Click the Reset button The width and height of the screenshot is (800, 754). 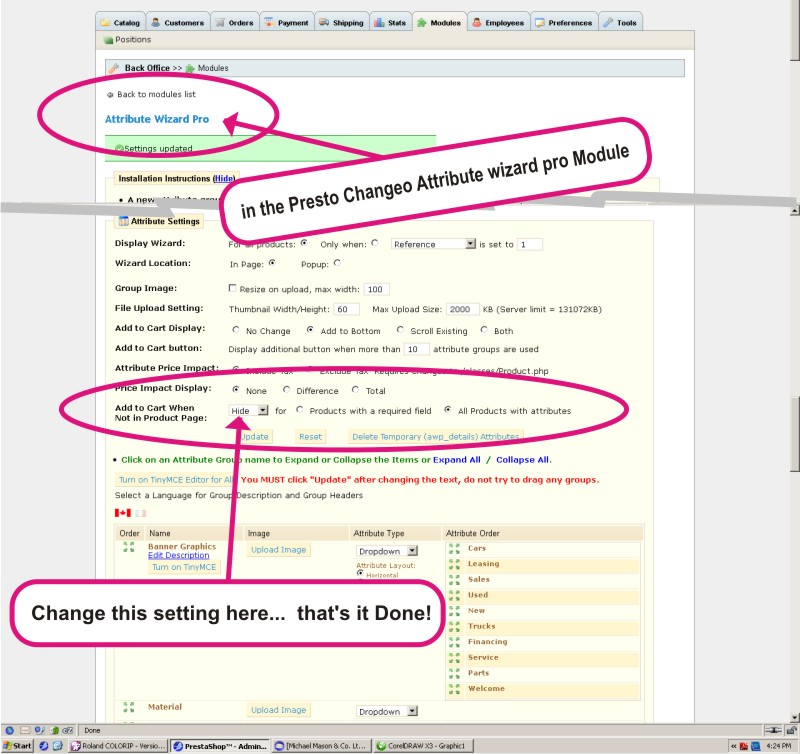[x=310, y=437]
